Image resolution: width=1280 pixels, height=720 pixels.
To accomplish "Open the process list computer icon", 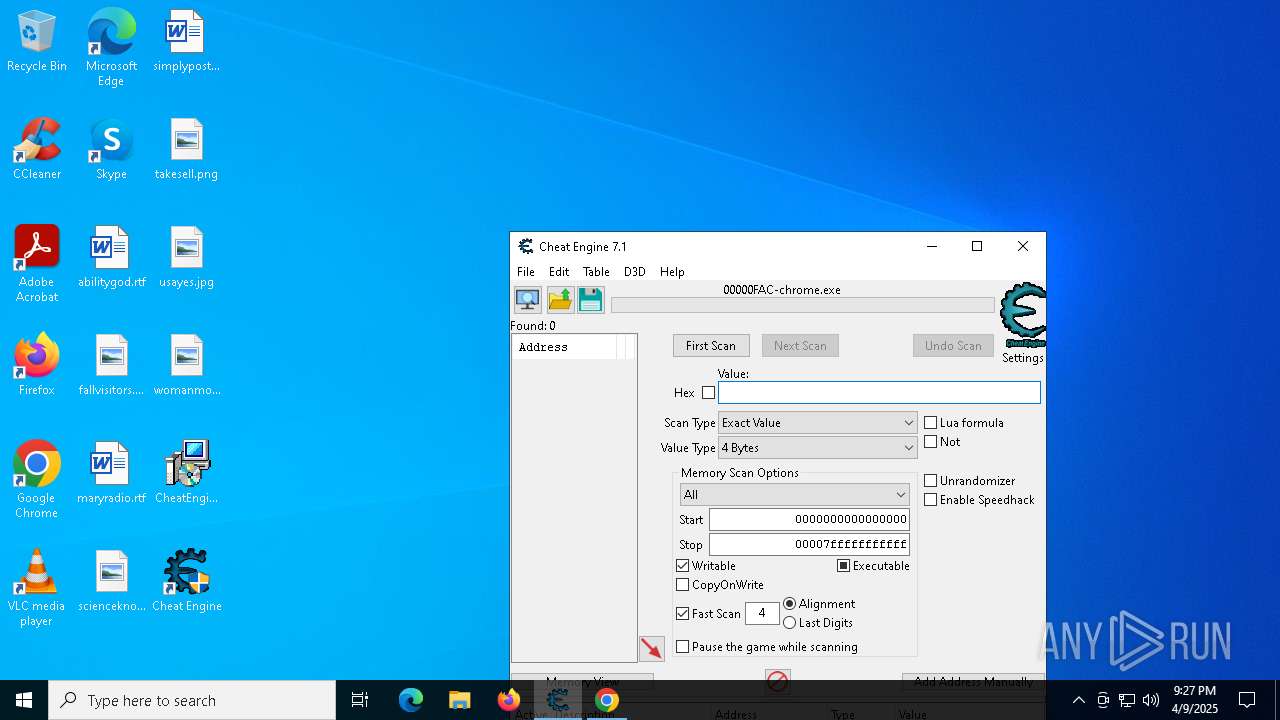I will pos(527,299).
